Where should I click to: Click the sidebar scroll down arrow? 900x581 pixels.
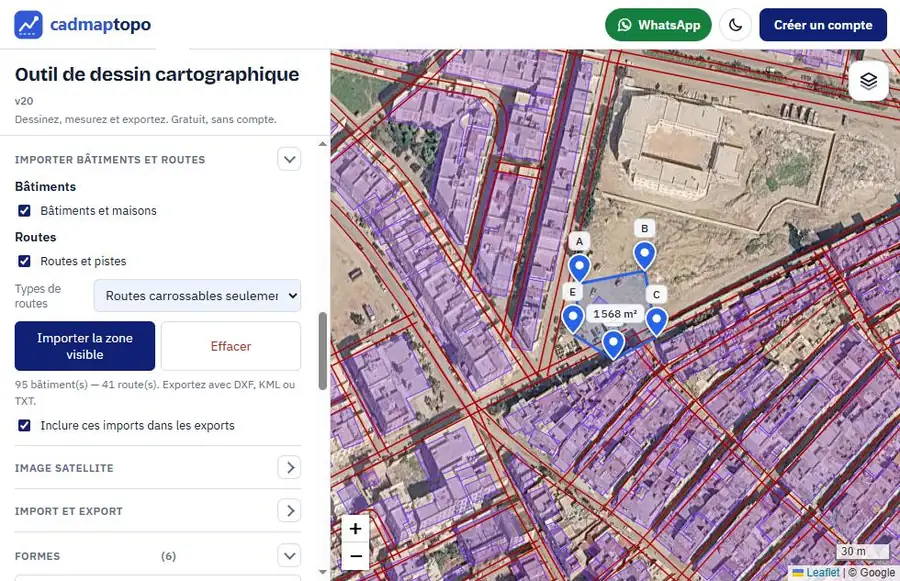point(323,572)
